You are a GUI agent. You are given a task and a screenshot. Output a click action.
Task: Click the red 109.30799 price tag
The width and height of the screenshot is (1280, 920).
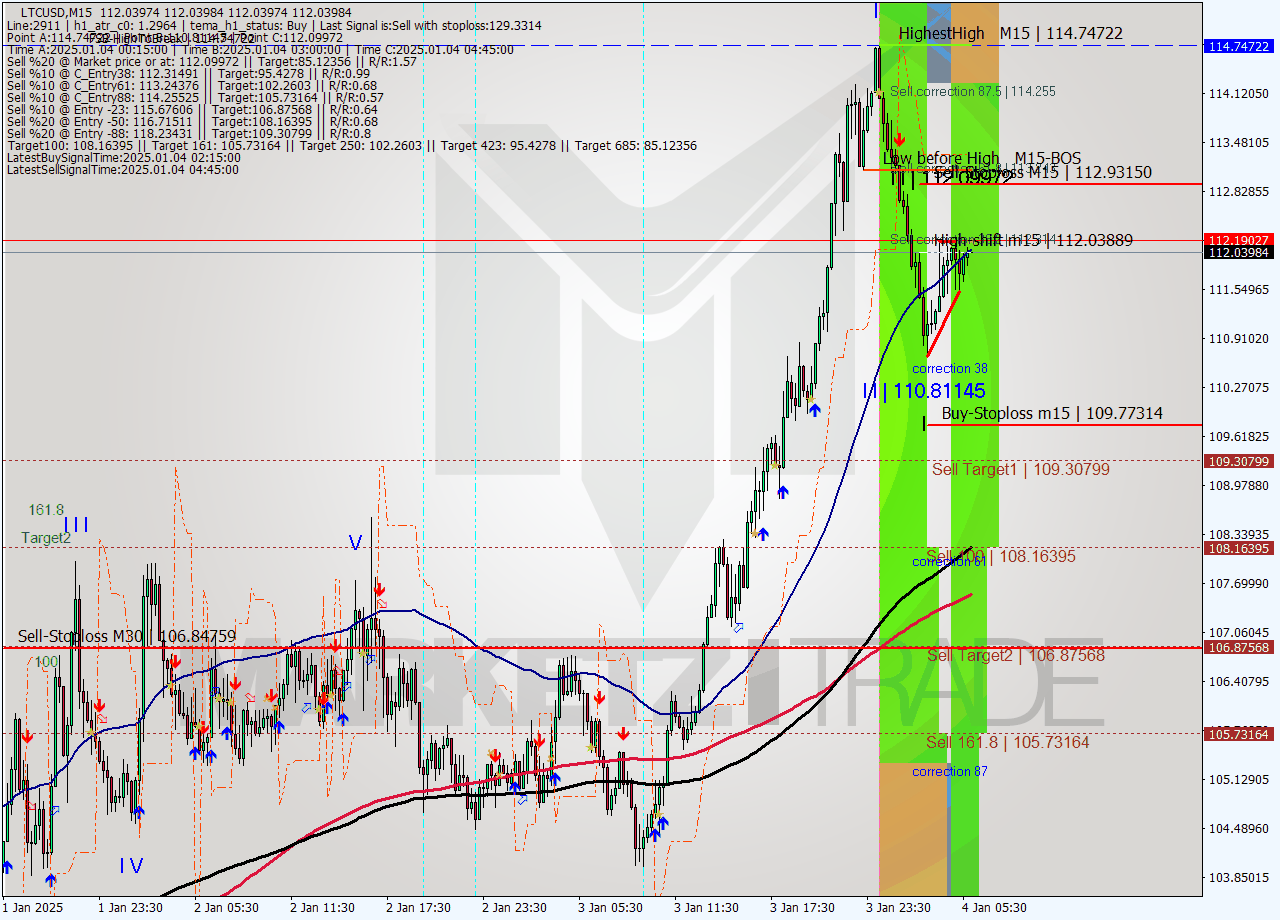[1240, 461]
